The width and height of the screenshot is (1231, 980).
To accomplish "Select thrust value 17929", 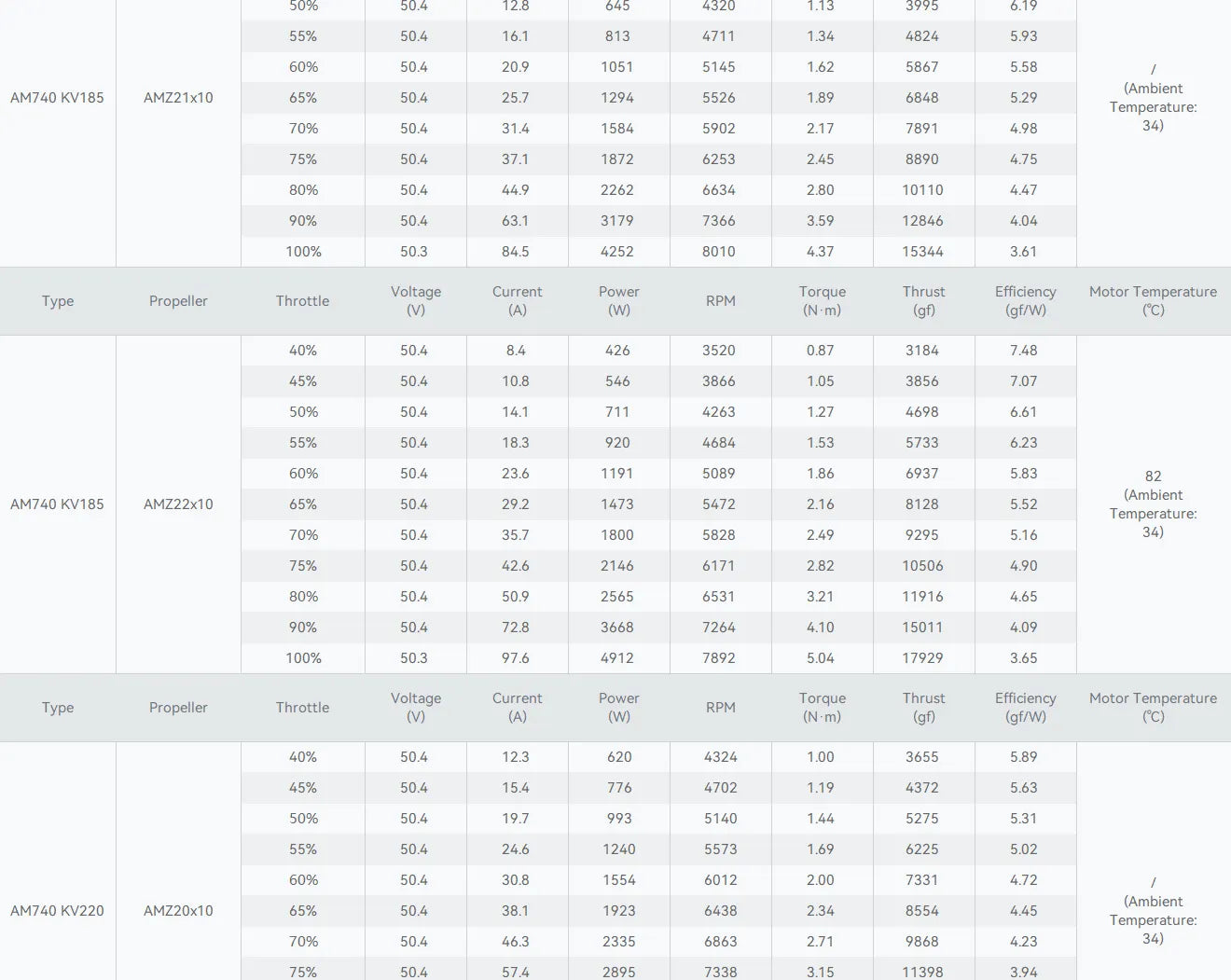I will click(x=922, y=658).
